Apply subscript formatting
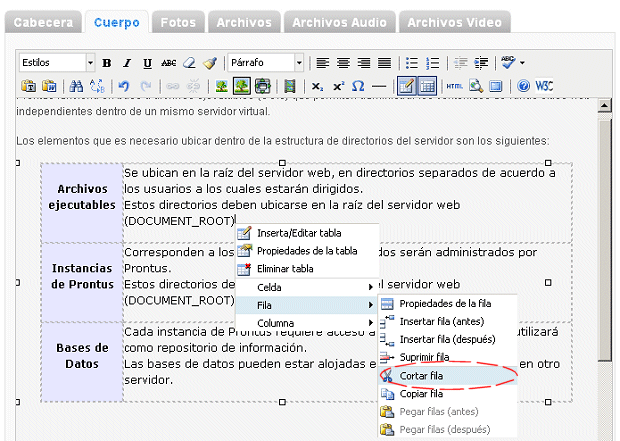The image size is (620, 441). coord(317,86)
